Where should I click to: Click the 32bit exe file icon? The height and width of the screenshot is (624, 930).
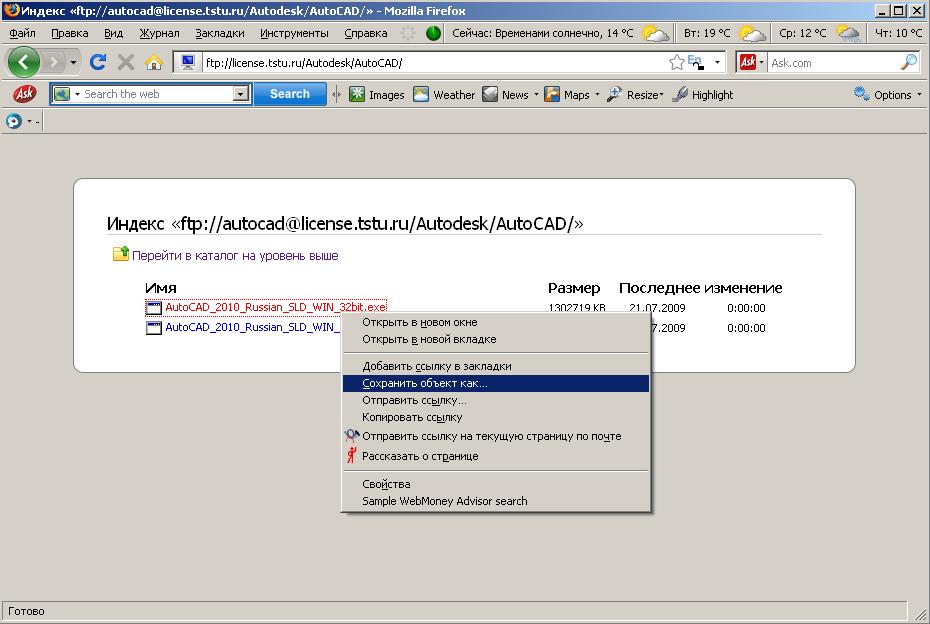154,308
